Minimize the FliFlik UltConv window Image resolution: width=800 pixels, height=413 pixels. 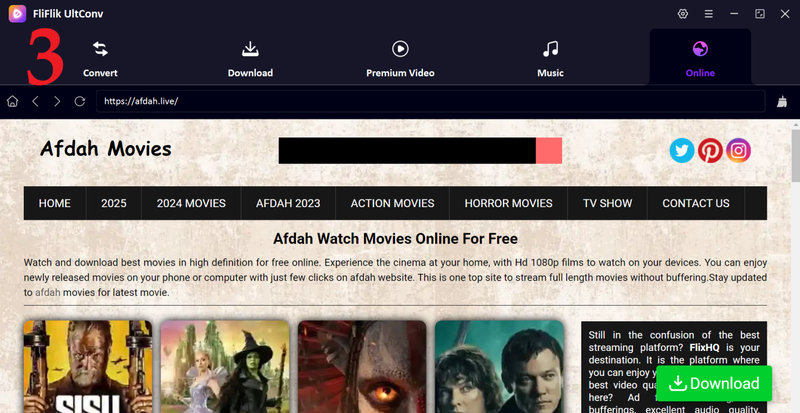point(734,14)
